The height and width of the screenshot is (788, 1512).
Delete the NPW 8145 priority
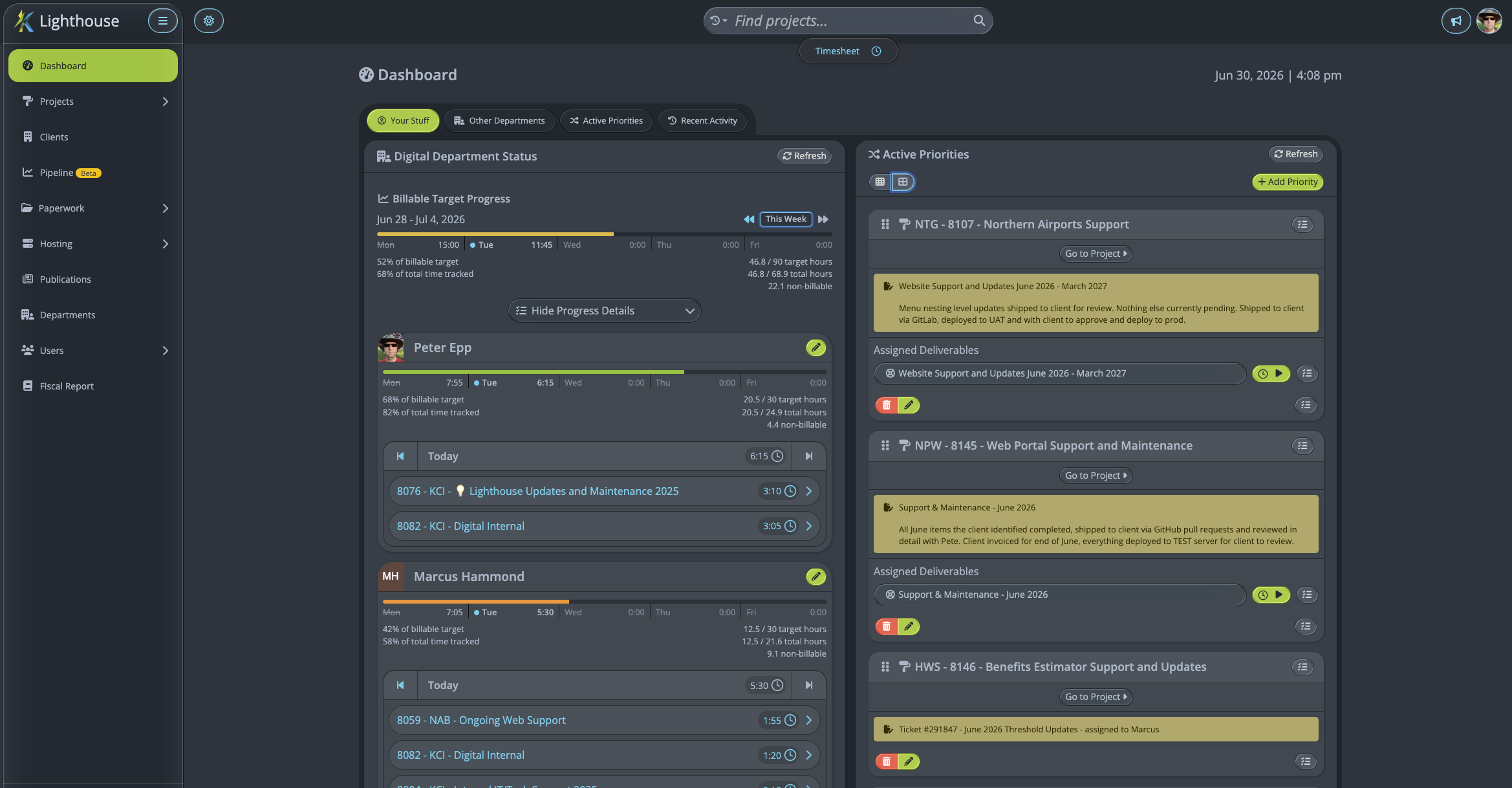point(886,626)
